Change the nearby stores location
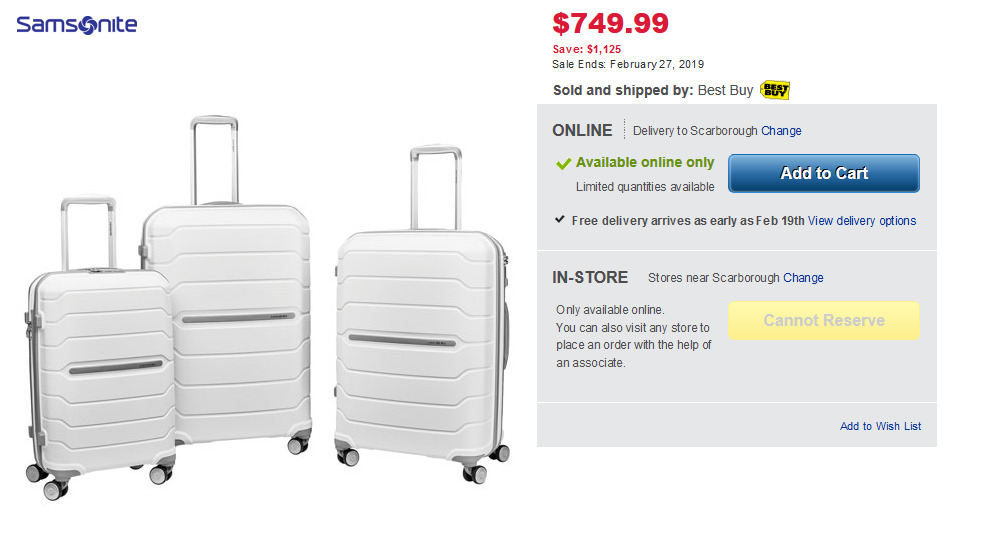The width and height of the screenshot is (1008, 535). tap(803, 278)
